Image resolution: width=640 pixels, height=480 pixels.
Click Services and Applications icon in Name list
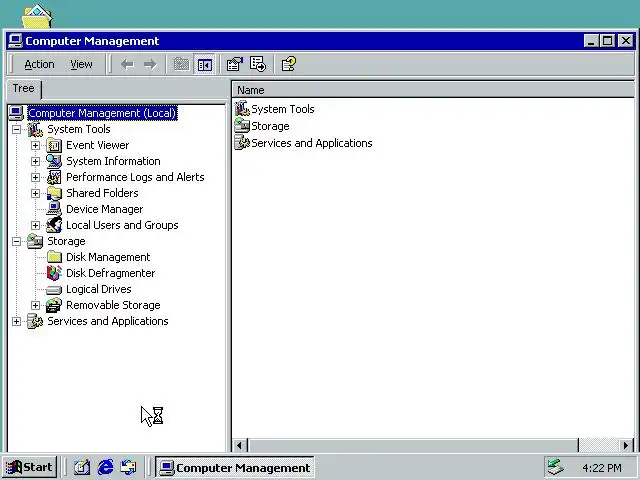[x=242, y=143]
